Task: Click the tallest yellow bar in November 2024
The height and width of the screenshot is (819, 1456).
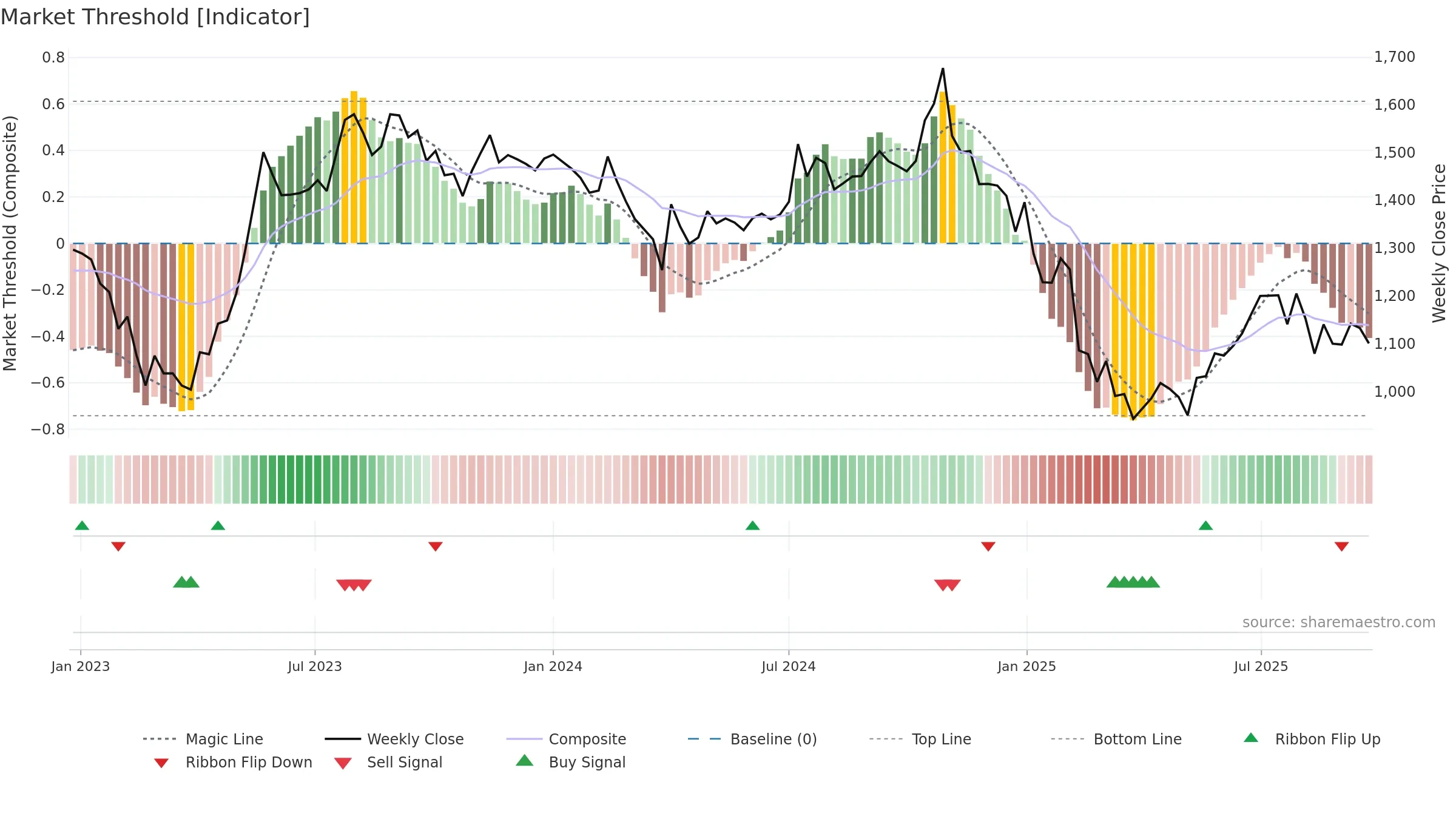Action: 943,167
